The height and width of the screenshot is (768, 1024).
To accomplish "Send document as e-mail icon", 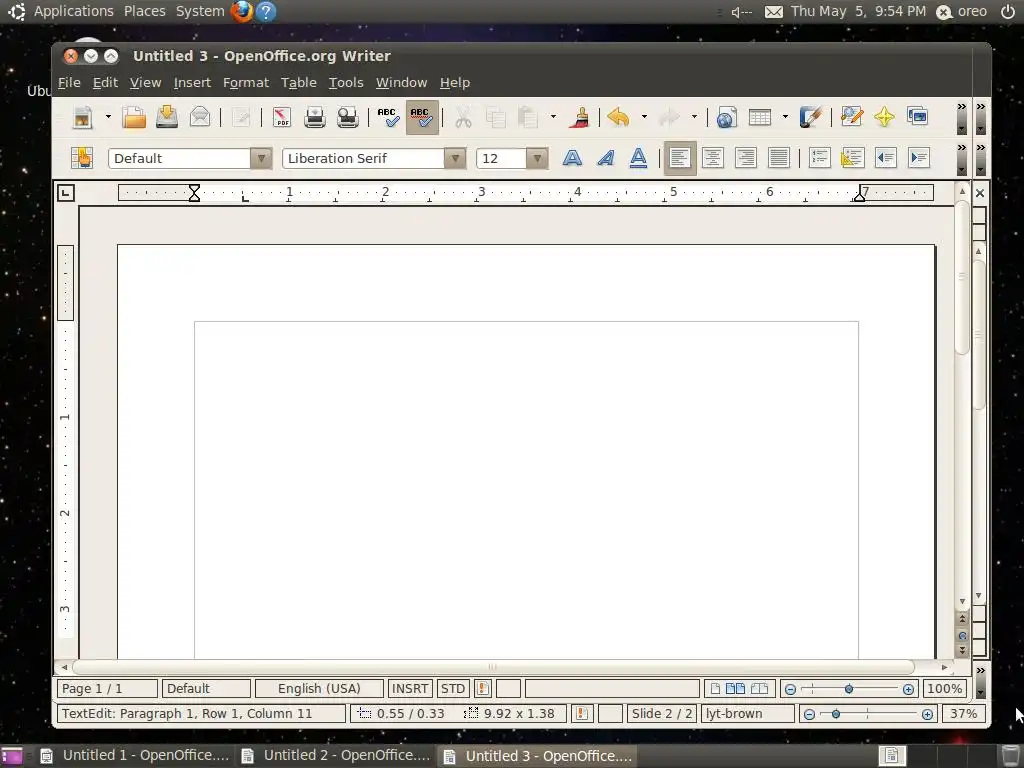I will coord(200,118).
